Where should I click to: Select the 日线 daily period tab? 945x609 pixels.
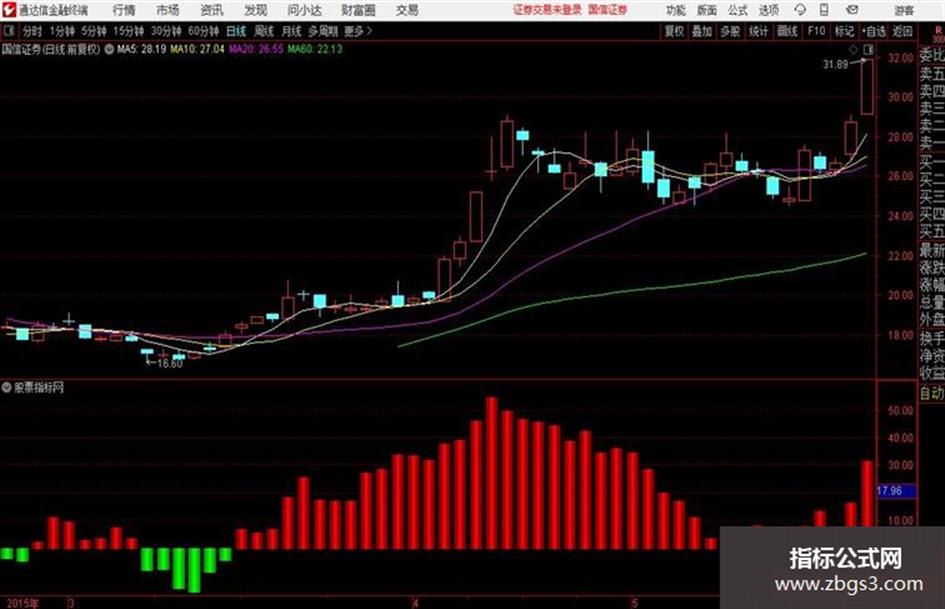tap(236, 31)
